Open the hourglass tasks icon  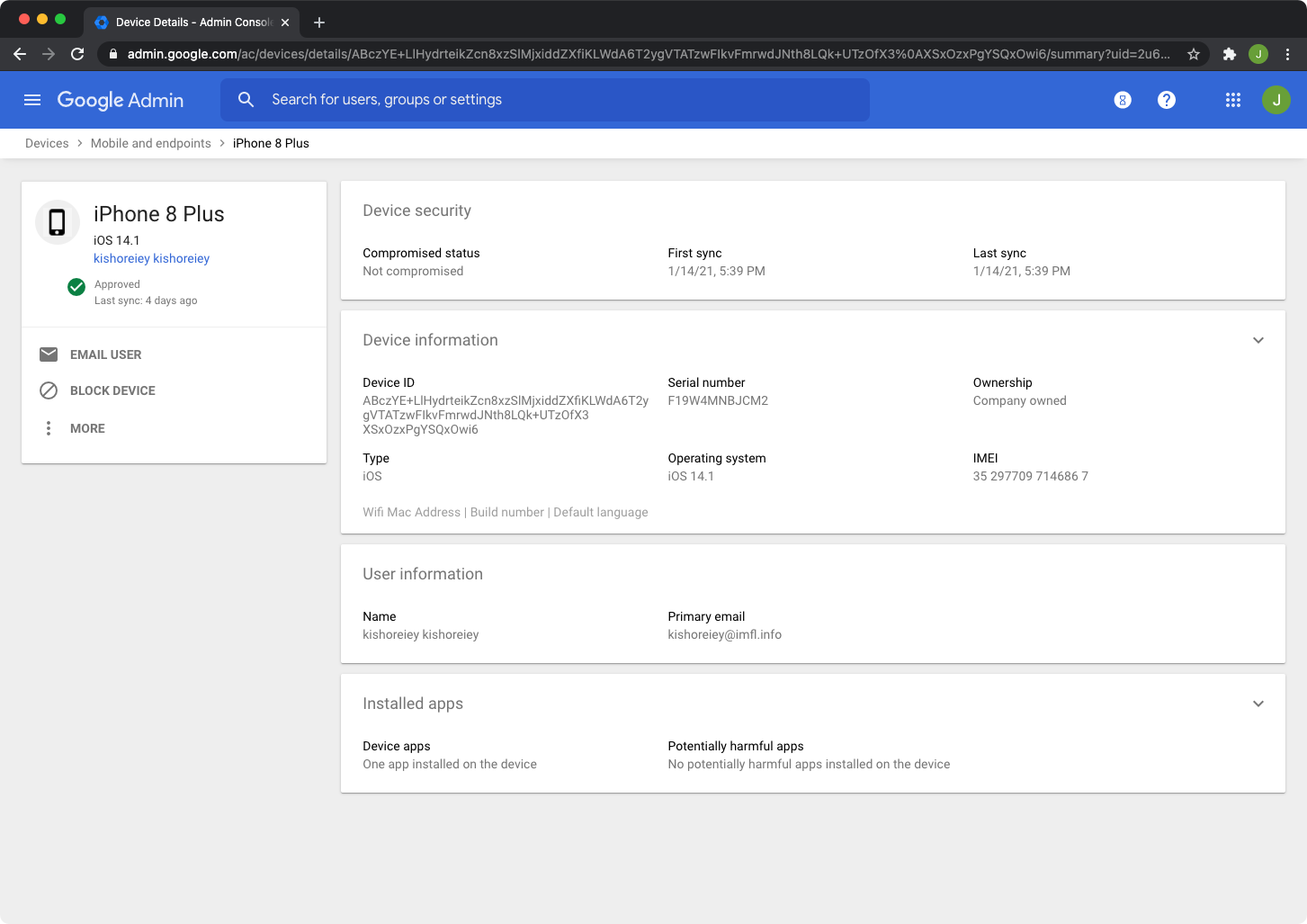[1123, 100]
